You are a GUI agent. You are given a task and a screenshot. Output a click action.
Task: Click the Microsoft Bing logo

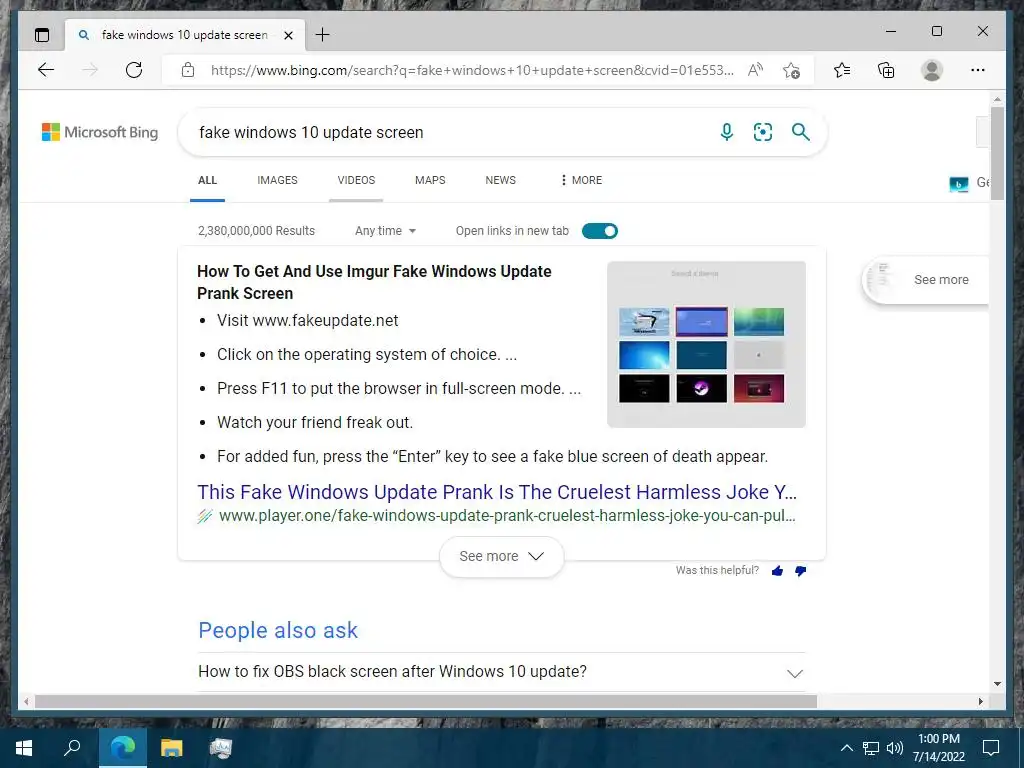click(x=100, y=132)
